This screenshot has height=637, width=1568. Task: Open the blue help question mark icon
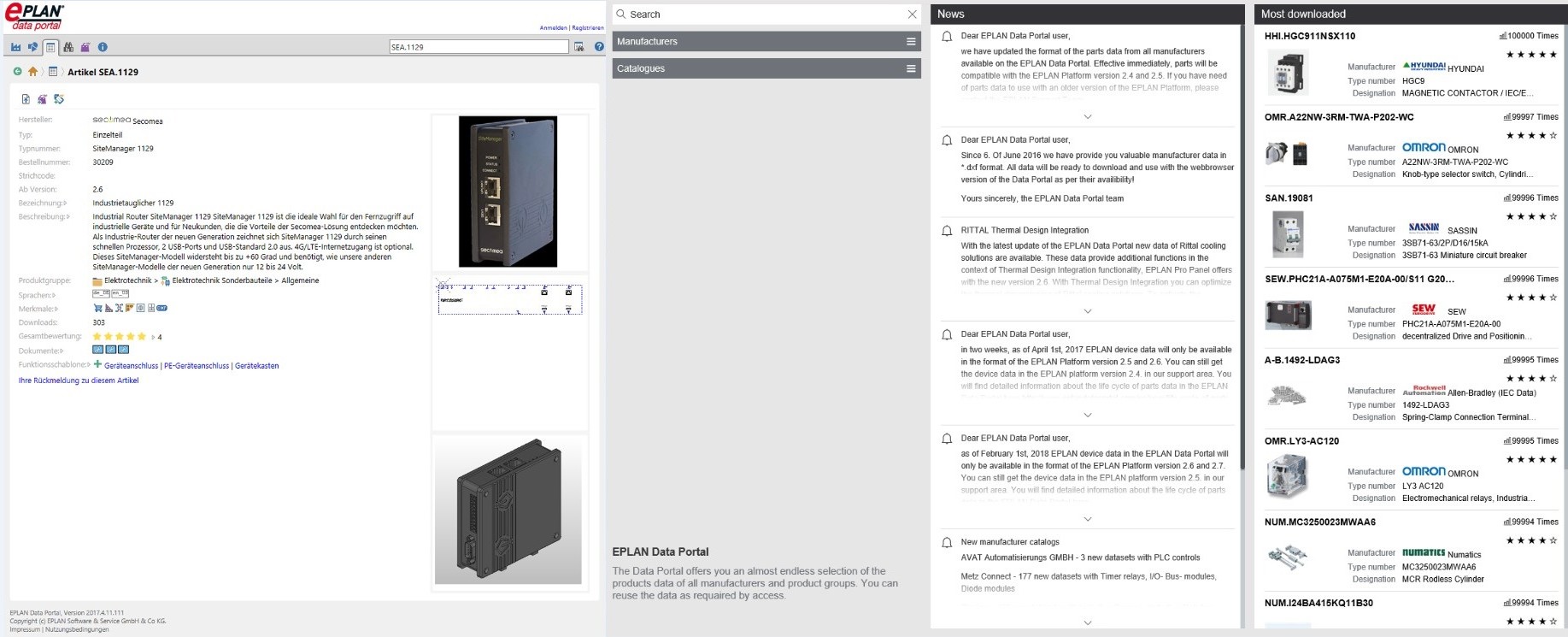tap(599, 47)
